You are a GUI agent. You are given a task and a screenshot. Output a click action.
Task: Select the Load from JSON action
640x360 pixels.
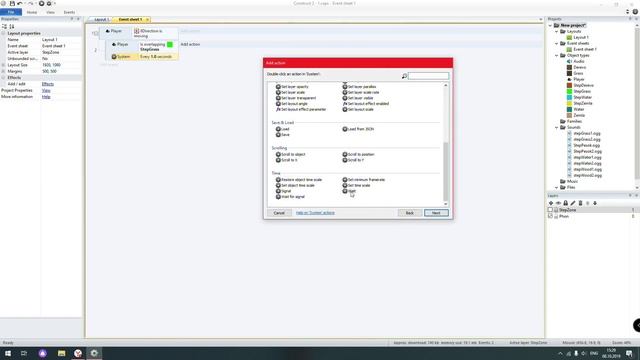(x=358, y=129)
